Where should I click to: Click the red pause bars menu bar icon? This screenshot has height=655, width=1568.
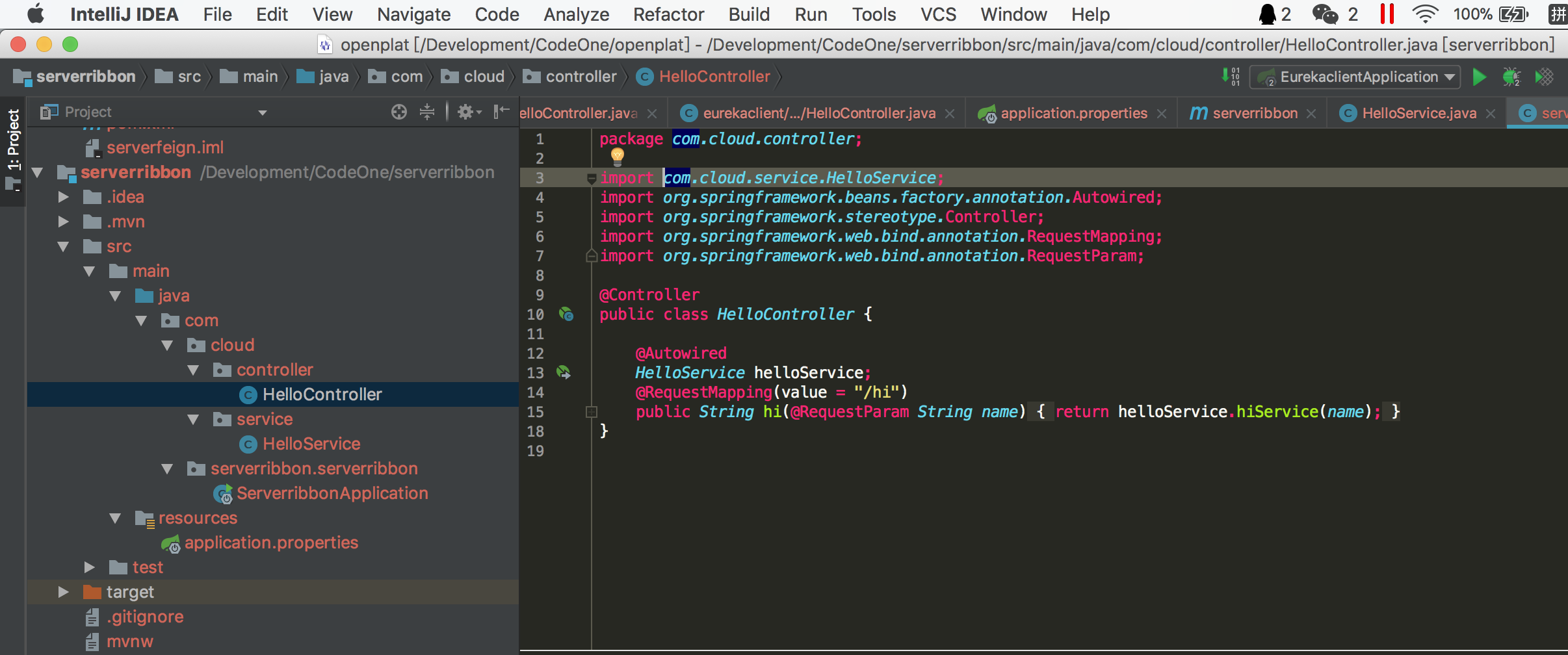coord(1387,14)
